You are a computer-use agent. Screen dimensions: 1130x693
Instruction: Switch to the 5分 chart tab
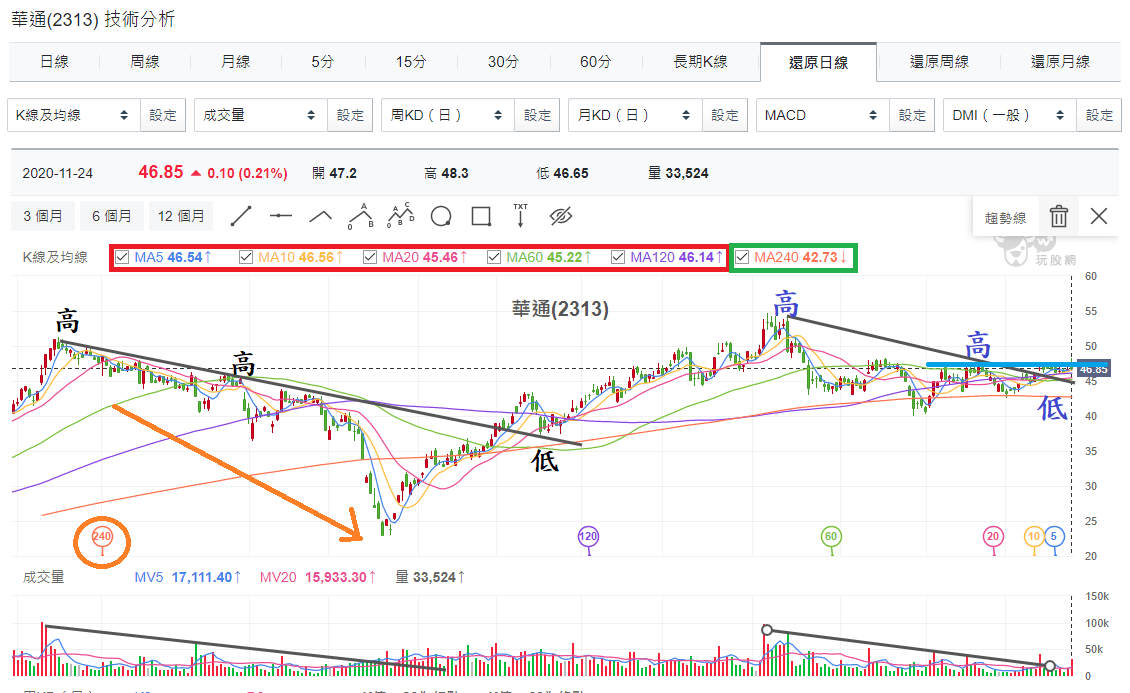pos(323,62)
